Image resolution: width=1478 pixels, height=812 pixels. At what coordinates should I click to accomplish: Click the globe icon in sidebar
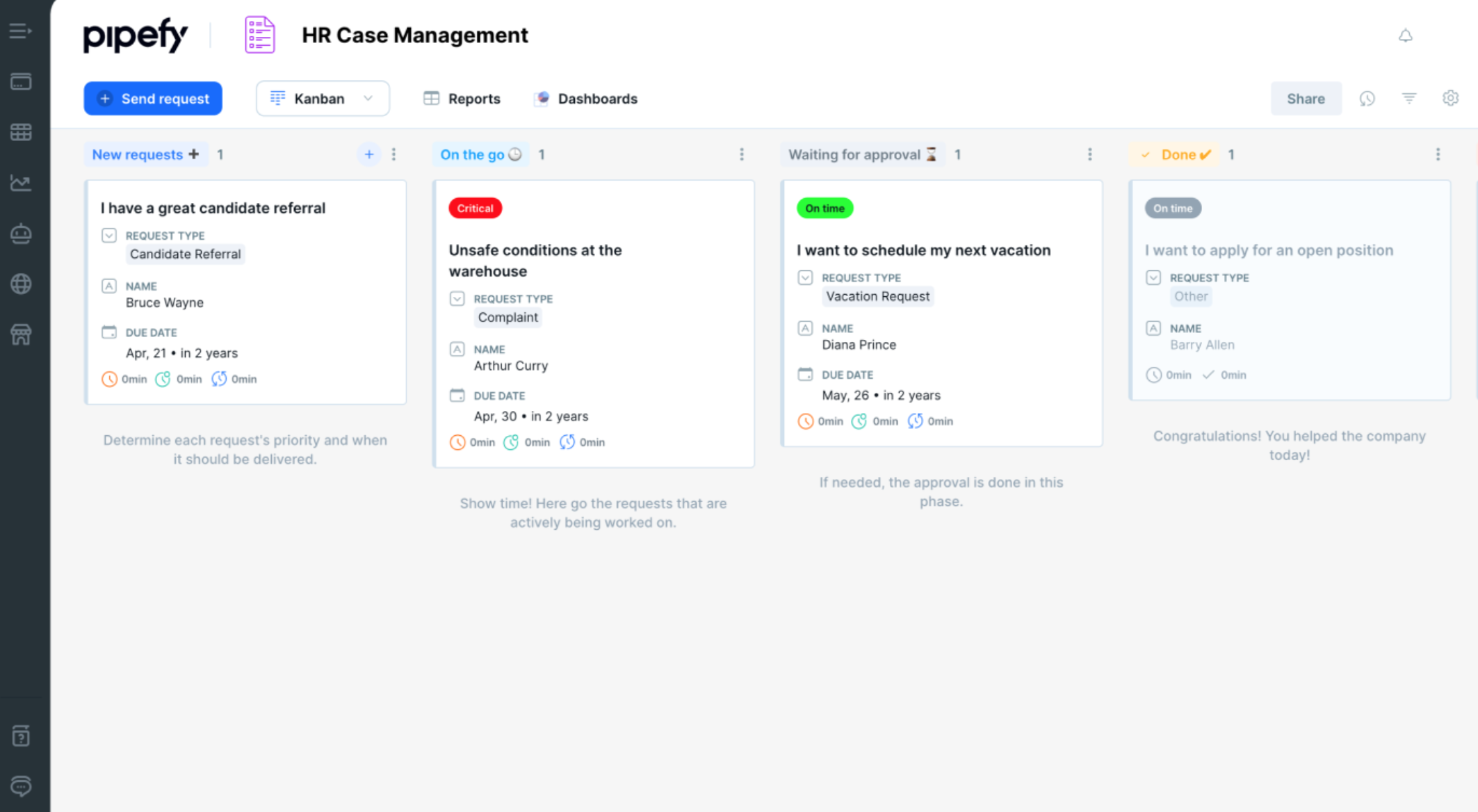[x=21, y=284]
